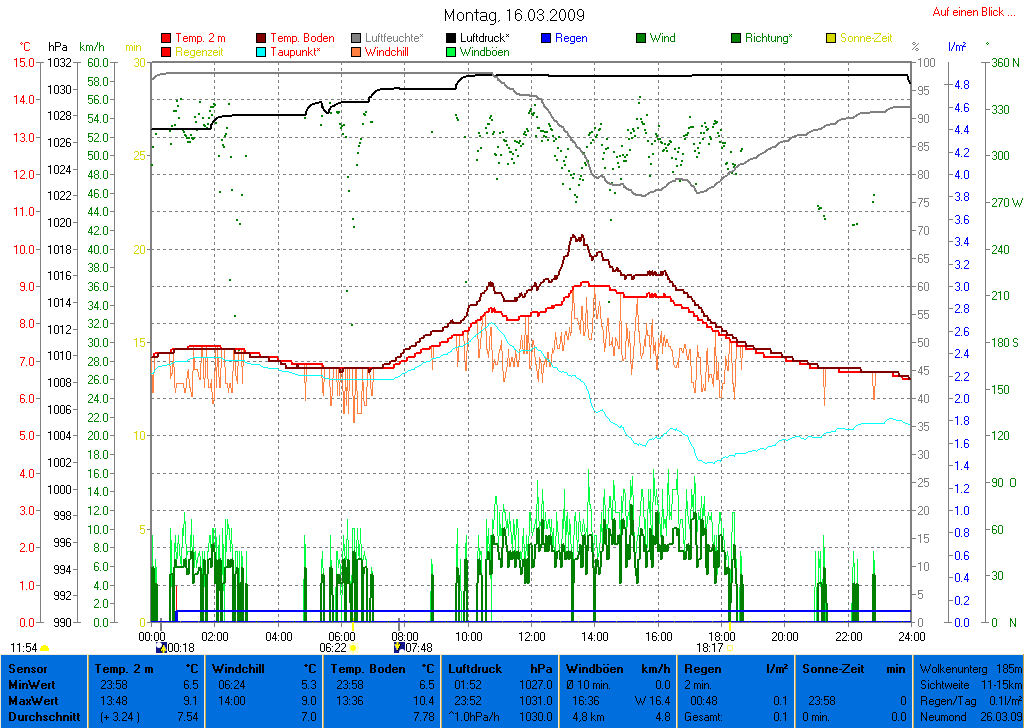Select the Luftdruck column header in the table
The height and width of the screenshot is (728, 1024).
[x=499, y=668]
